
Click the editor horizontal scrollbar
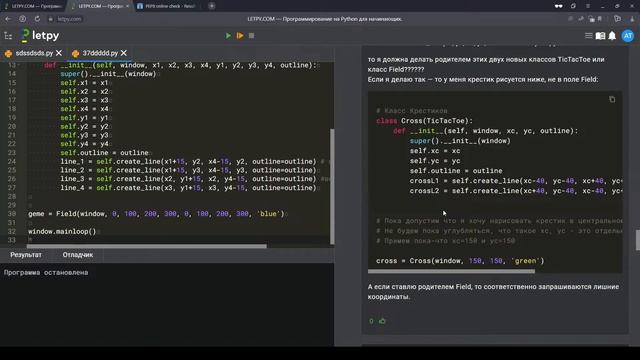click(147, 246)
